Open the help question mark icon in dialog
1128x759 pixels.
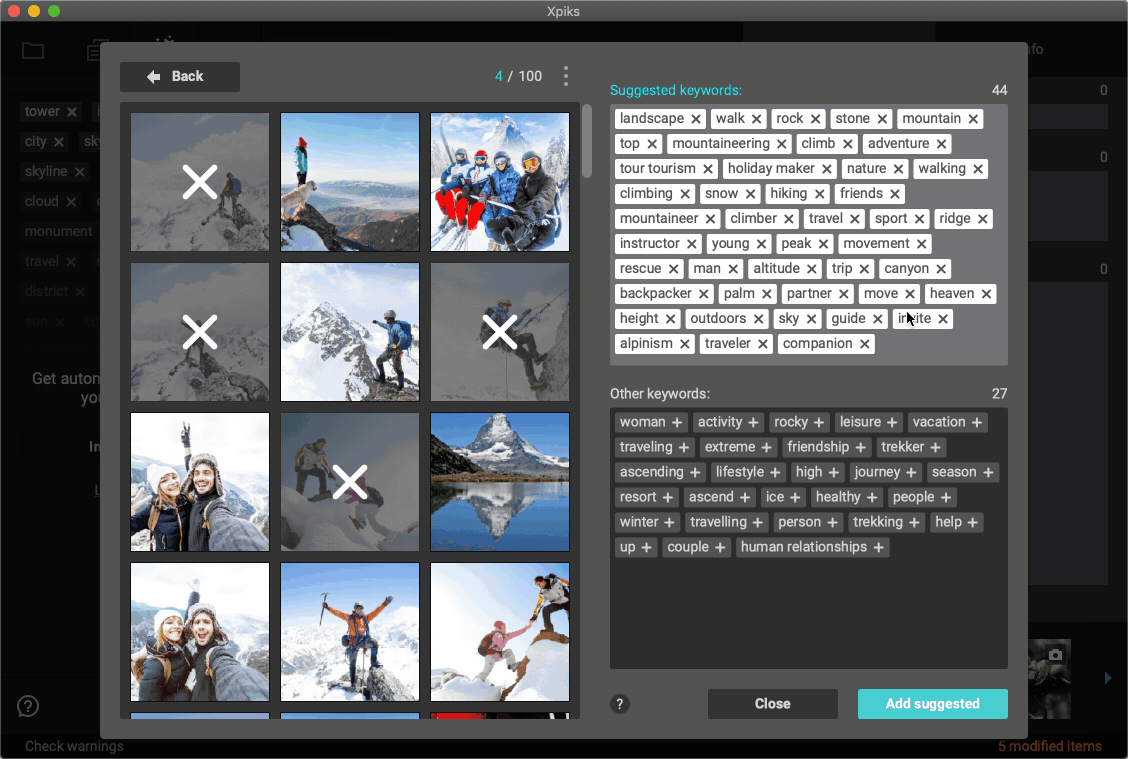[620, 704]
